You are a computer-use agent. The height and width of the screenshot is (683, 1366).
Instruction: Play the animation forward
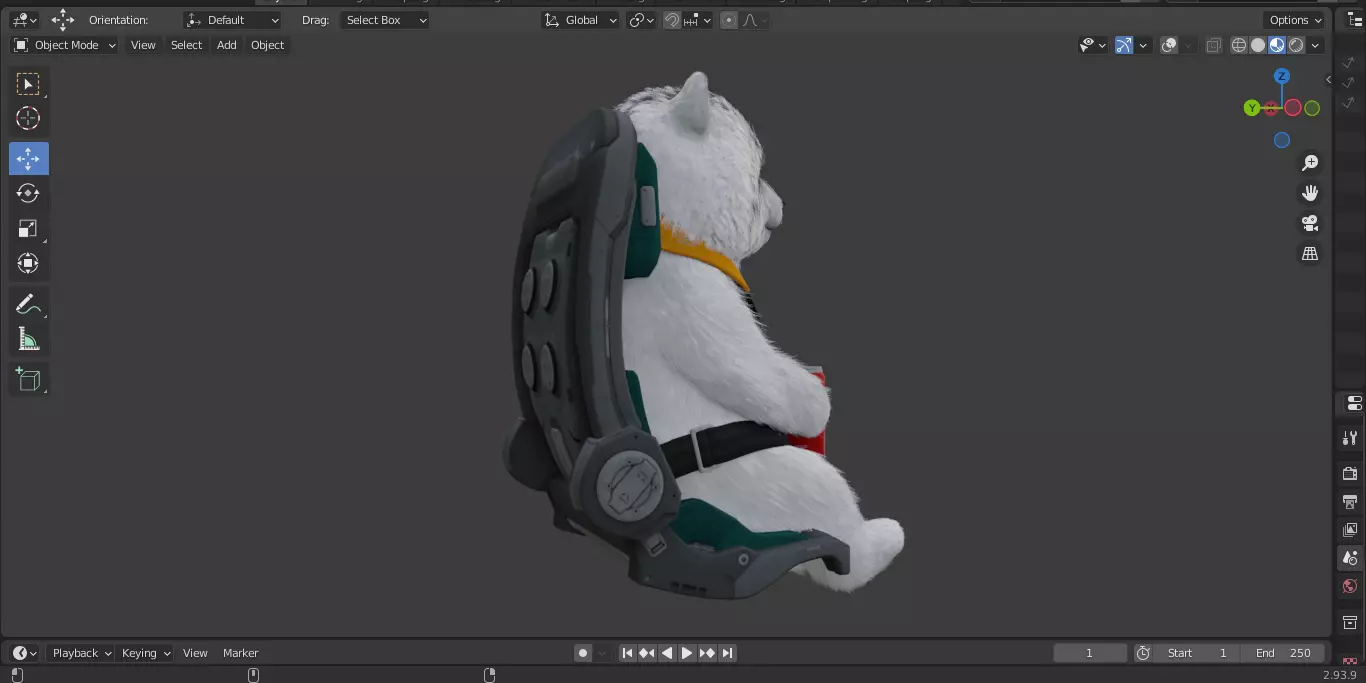pos(687,653)
